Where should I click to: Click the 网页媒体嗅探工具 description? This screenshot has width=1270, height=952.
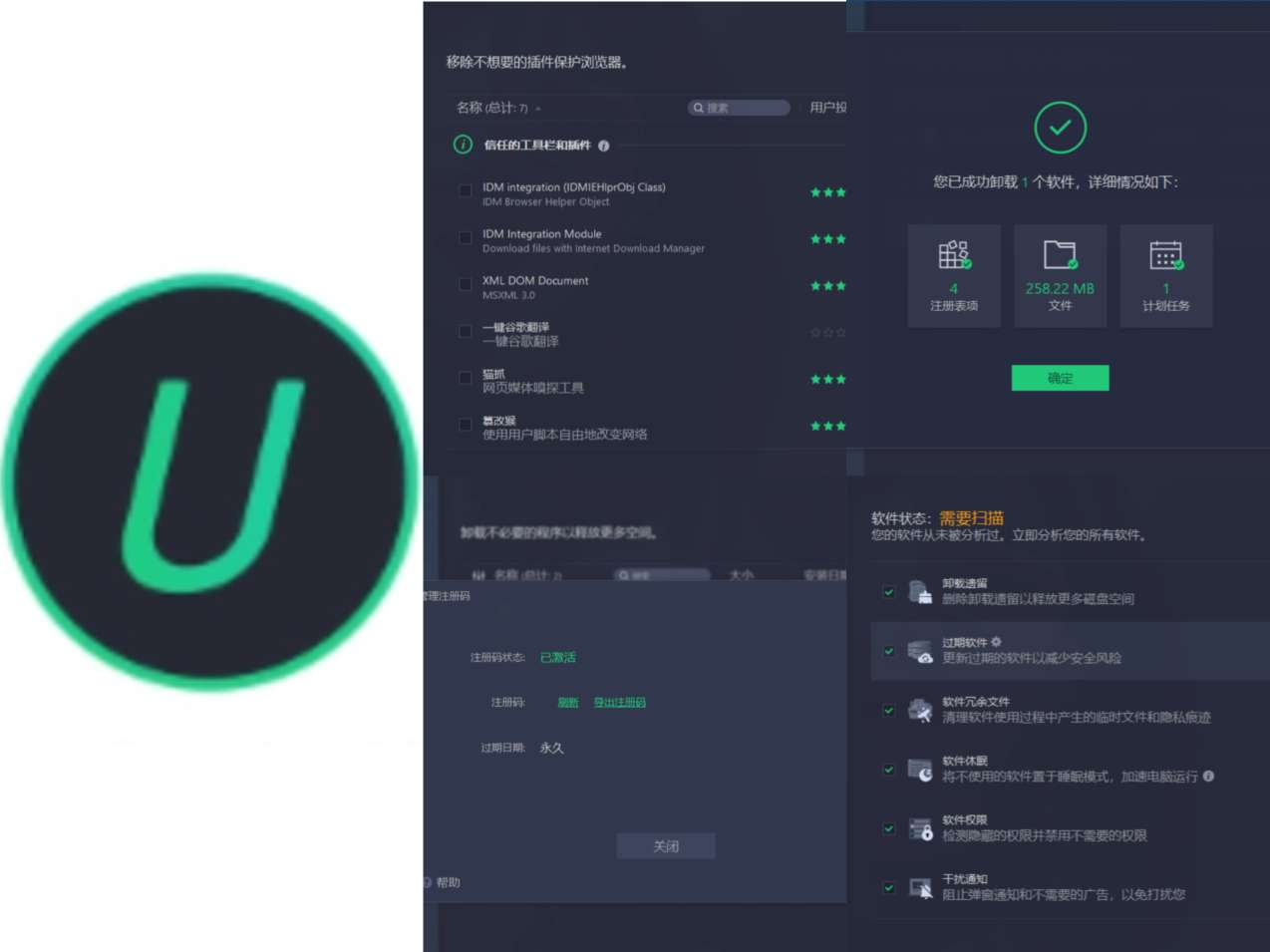coord(533,389)
